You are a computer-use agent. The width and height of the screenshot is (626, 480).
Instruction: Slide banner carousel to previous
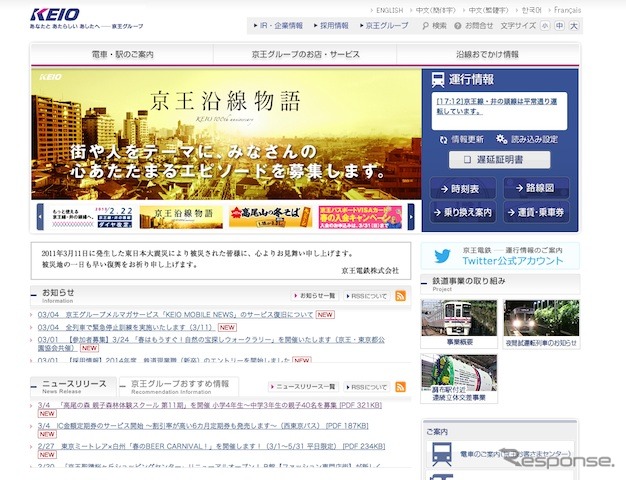pyautogui.click(x=40, y=217)
